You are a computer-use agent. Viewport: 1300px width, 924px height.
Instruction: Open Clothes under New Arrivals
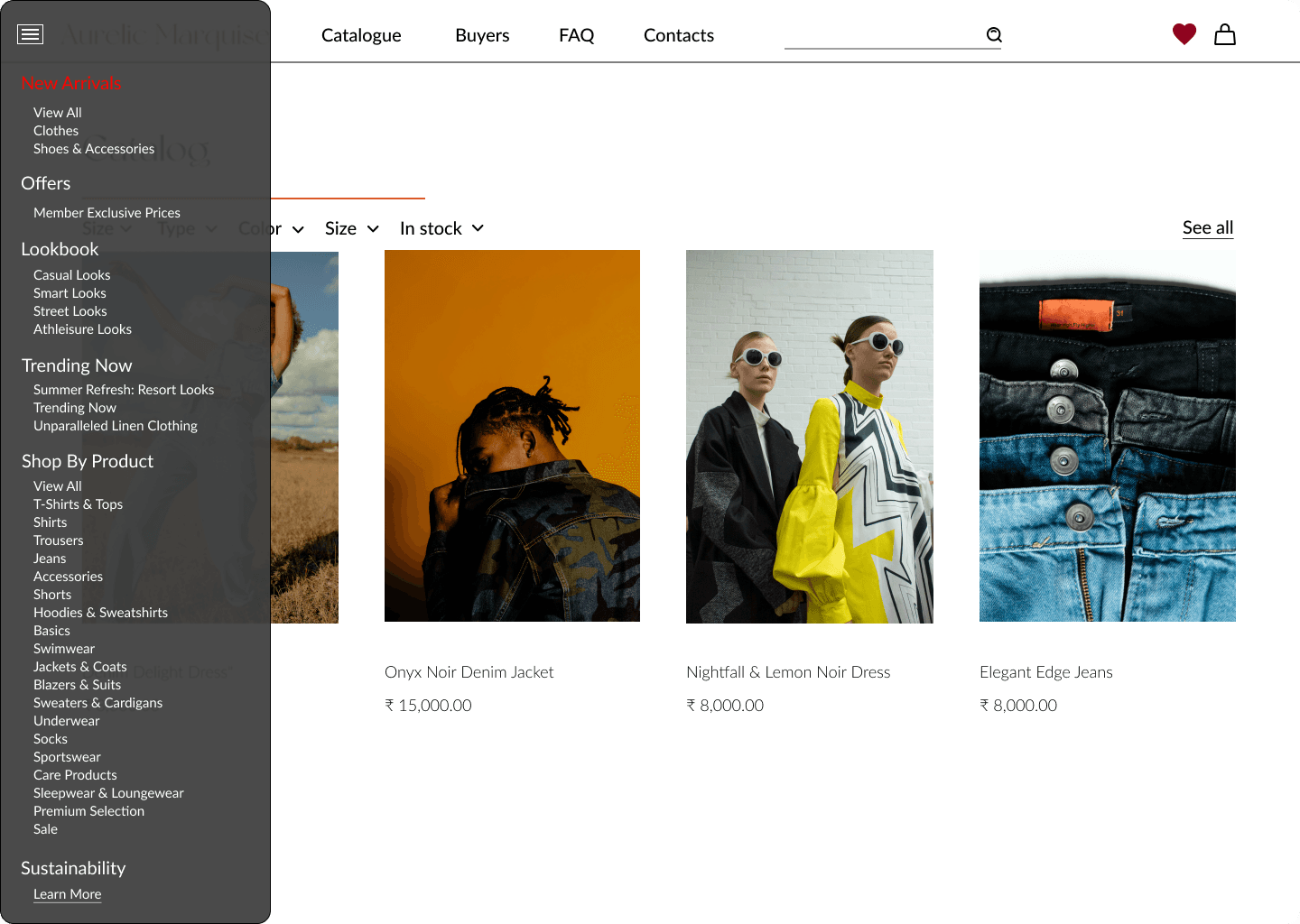(56, 131)
